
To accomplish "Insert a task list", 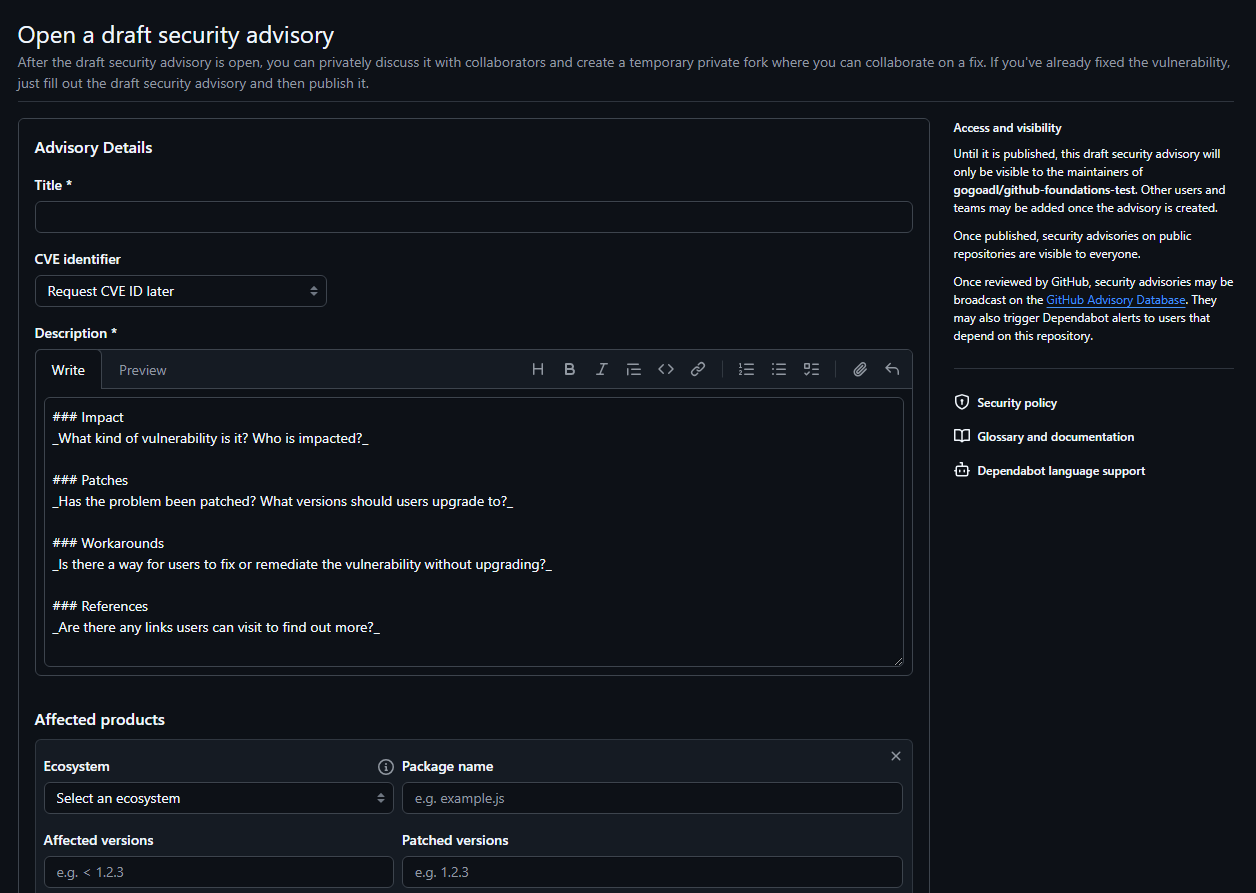I will pyautogui.click(x=811, y=369).
